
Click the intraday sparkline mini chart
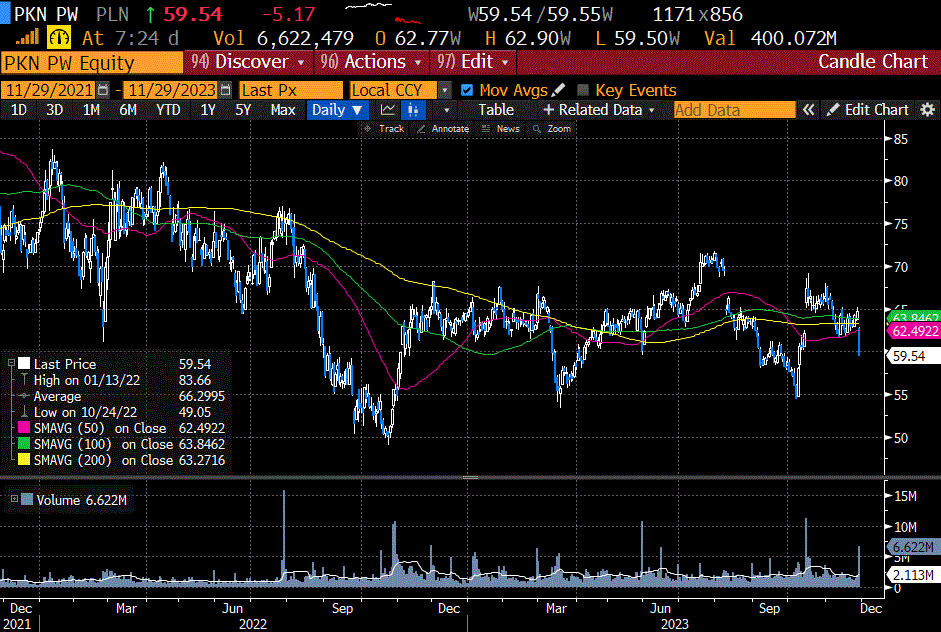tap(383, 13)
